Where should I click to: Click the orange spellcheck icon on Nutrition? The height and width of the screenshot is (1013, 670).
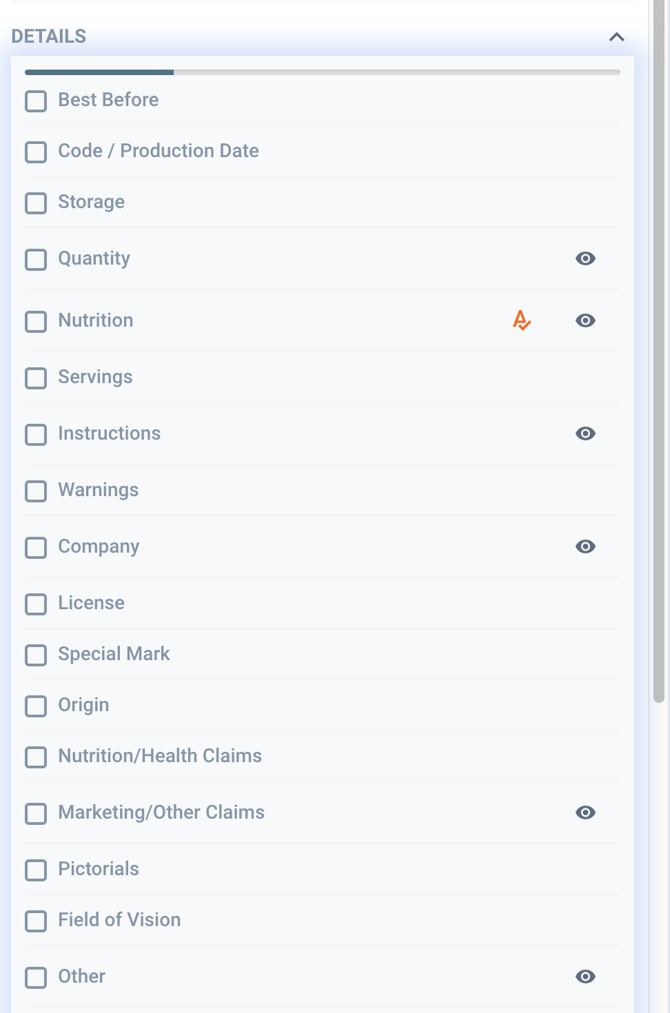pos(521,320)
